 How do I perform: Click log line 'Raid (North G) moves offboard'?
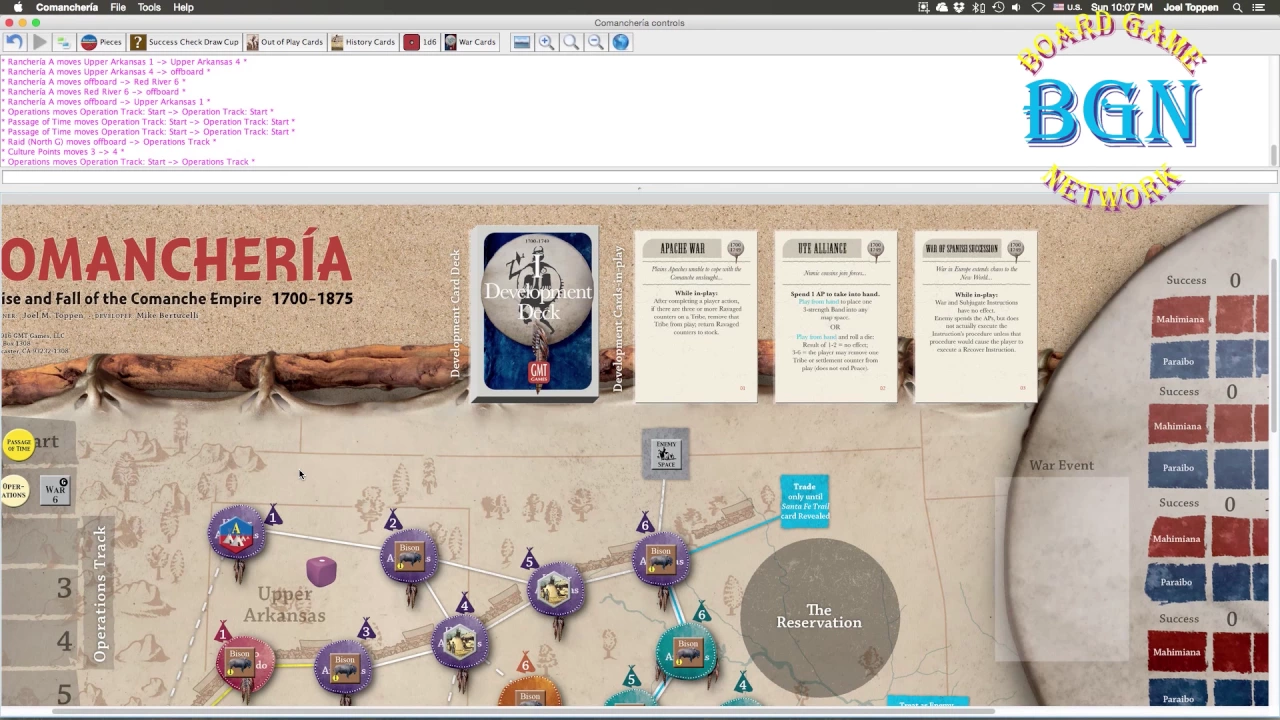(109, 142)
